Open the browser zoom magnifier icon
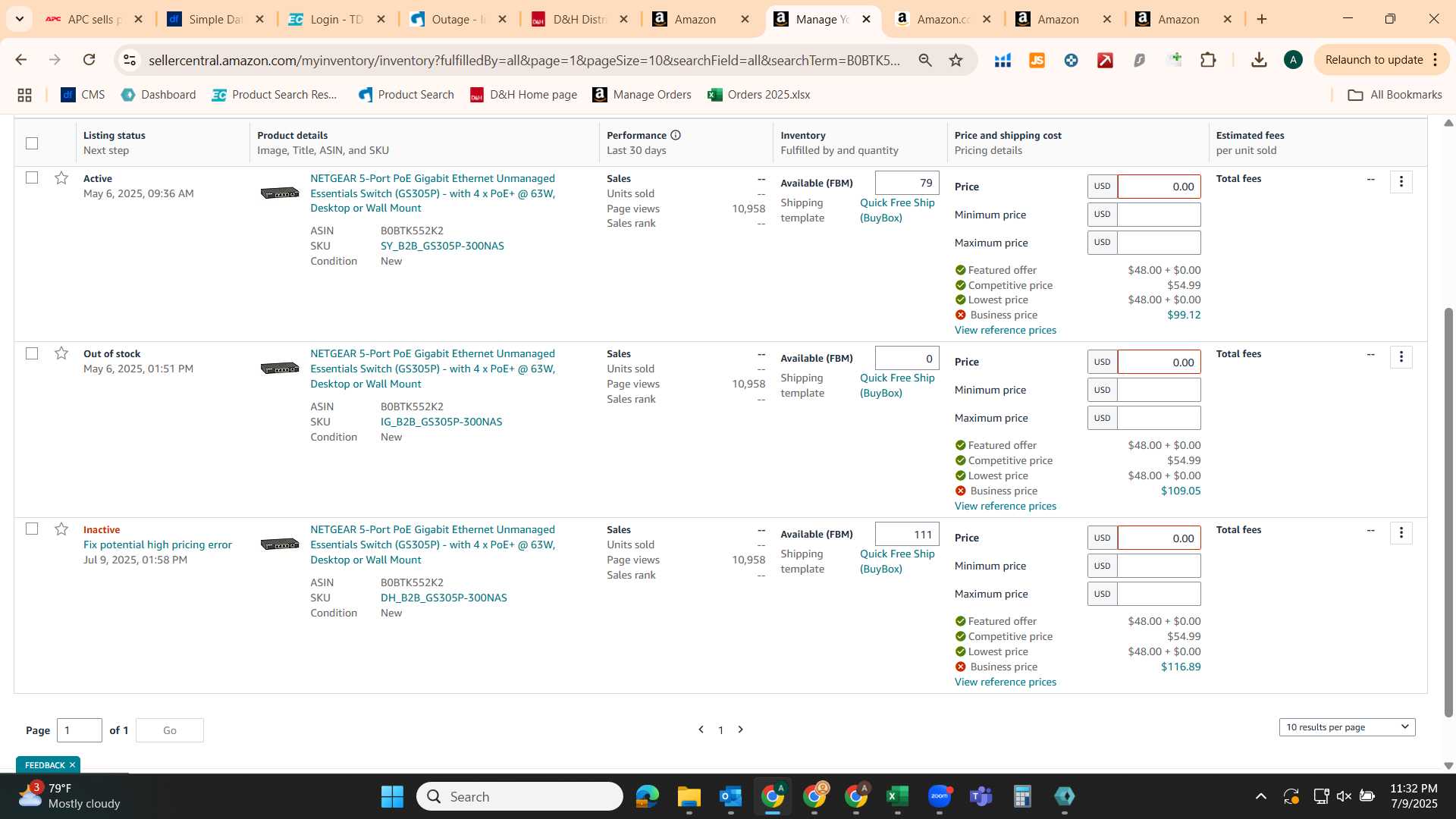The image size is (1456, 819). [x=925, y=60]
